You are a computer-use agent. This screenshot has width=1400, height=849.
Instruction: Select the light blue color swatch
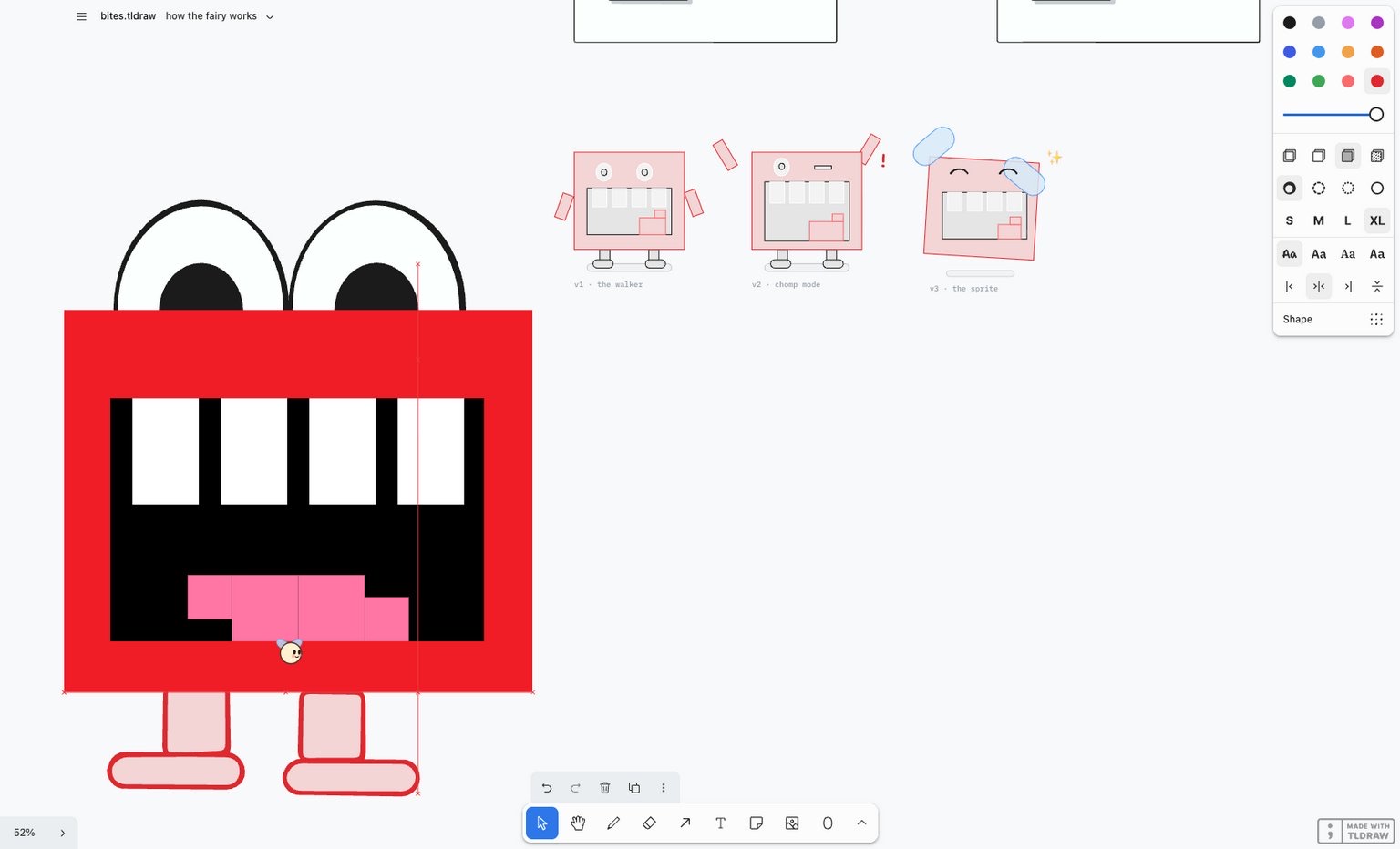click(x=1318, y=52)
